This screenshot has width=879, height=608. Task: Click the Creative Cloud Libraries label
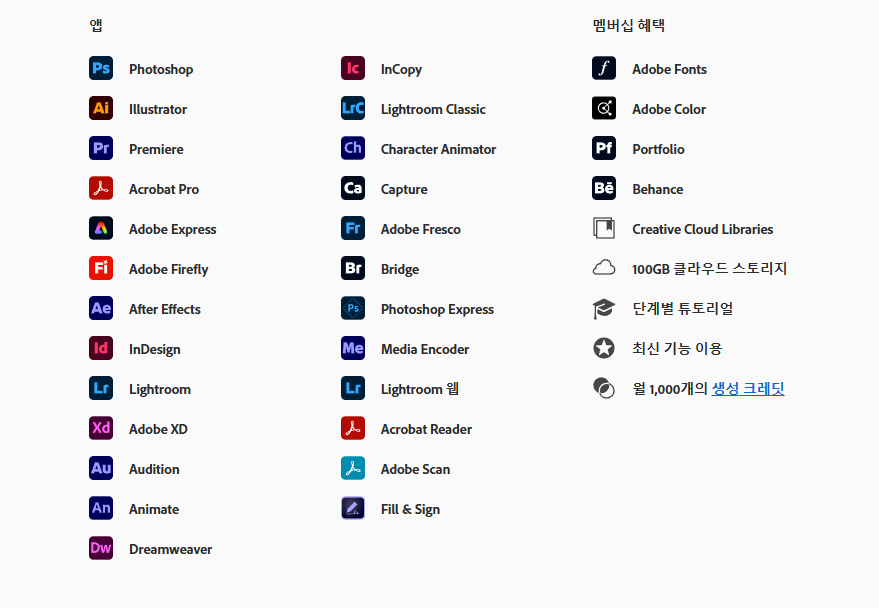tap(702, 229)
